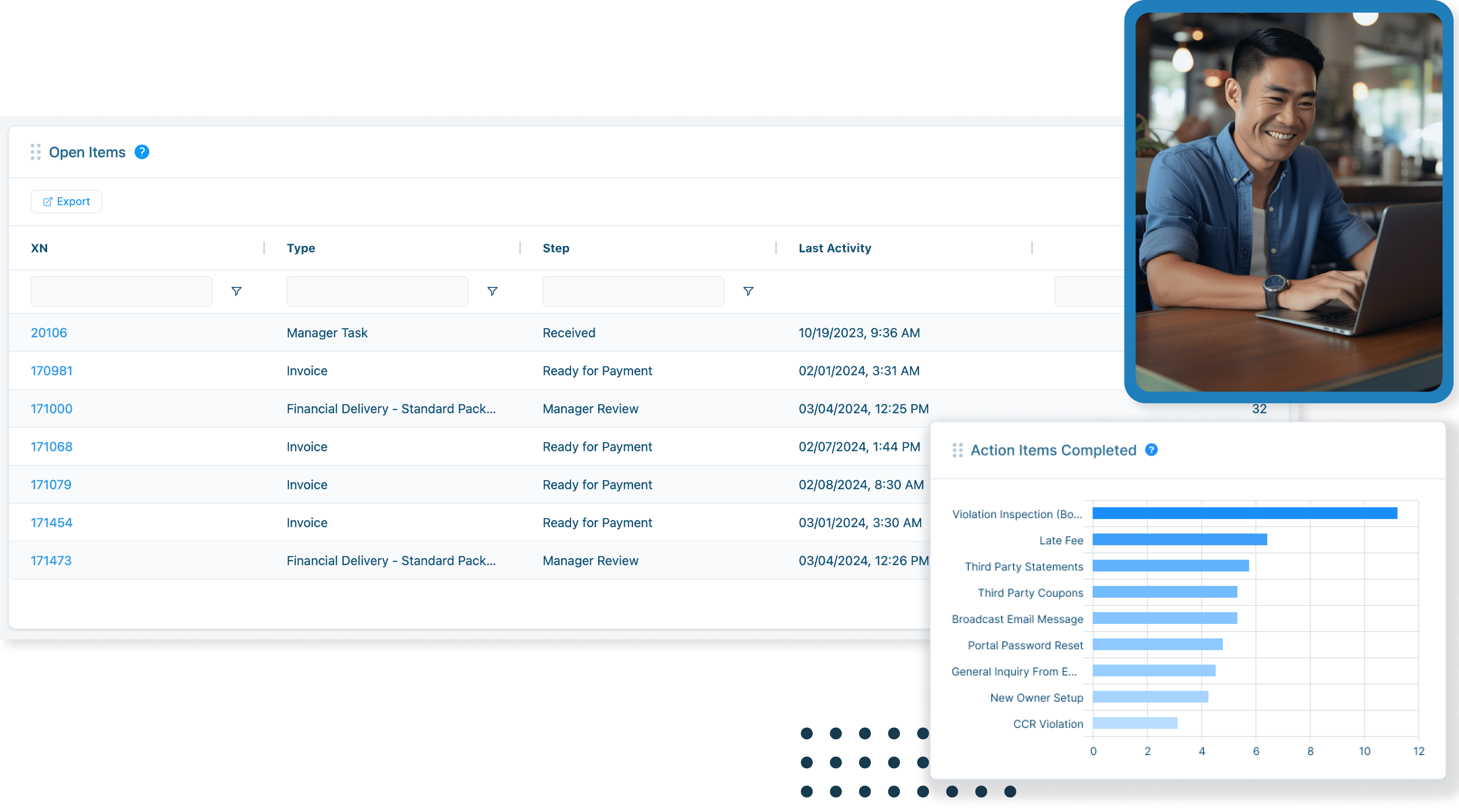Sort by the Type column header
Screen dimensions: 1459x812
point(301,248)
